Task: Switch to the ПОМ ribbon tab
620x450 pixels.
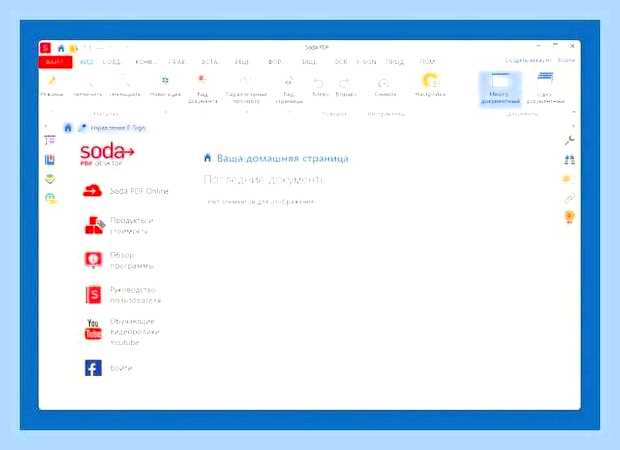Action: [427, 61]
